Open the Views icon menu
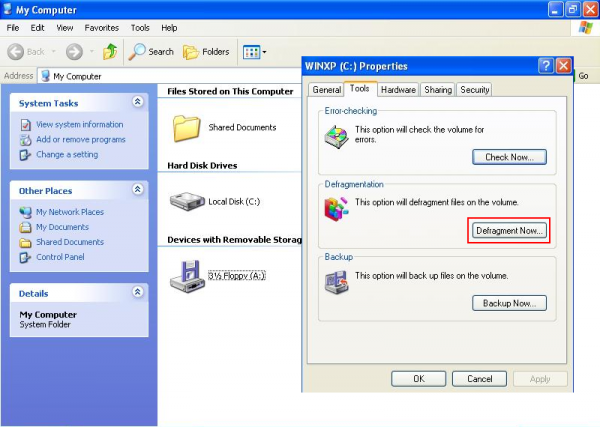The height and width of the screenshot is (427, 600). (x=254, y=52)
